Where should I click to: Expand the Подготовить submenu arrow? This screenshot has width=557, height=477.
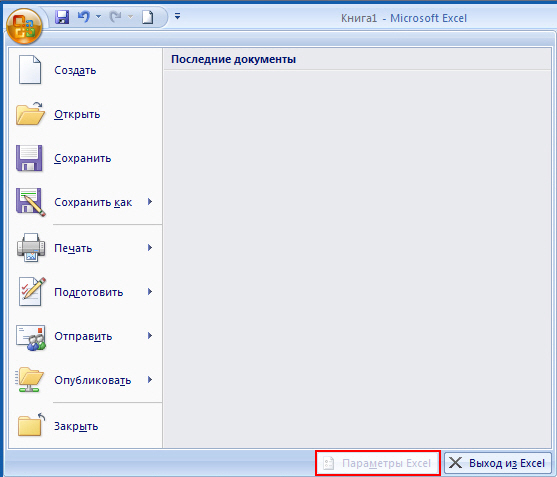(x=150, y=292)
